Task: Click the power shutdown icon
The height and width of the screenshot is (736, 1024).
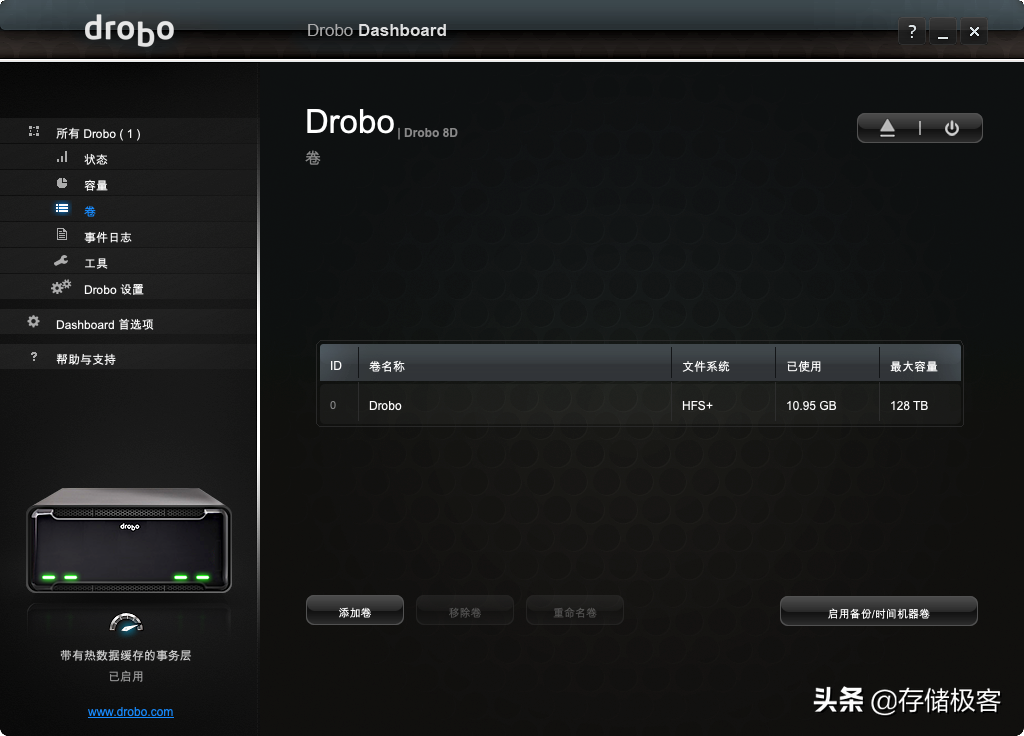Action: (952, 128)
